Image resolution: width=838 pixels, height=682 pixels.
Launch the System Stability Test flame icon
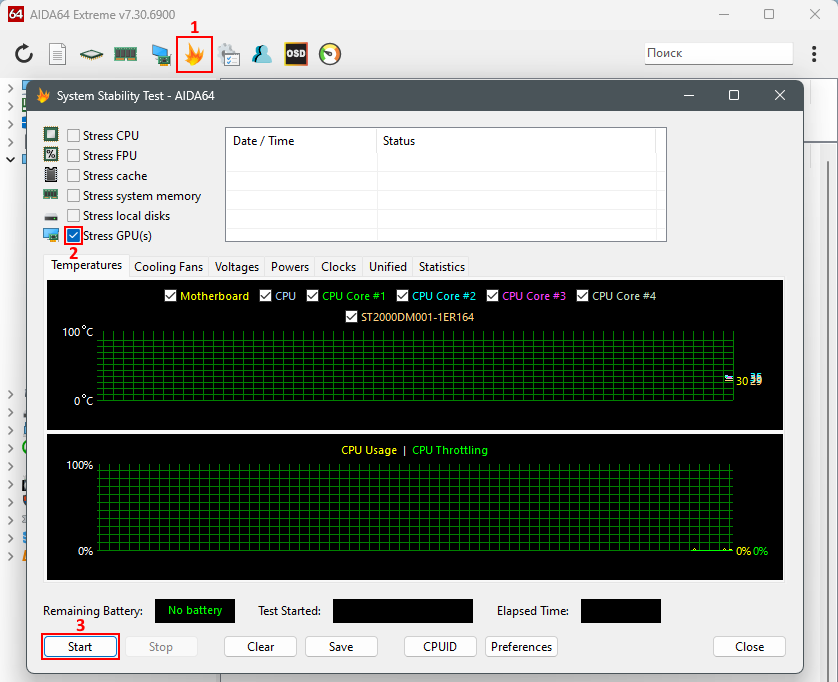(194, 55)
